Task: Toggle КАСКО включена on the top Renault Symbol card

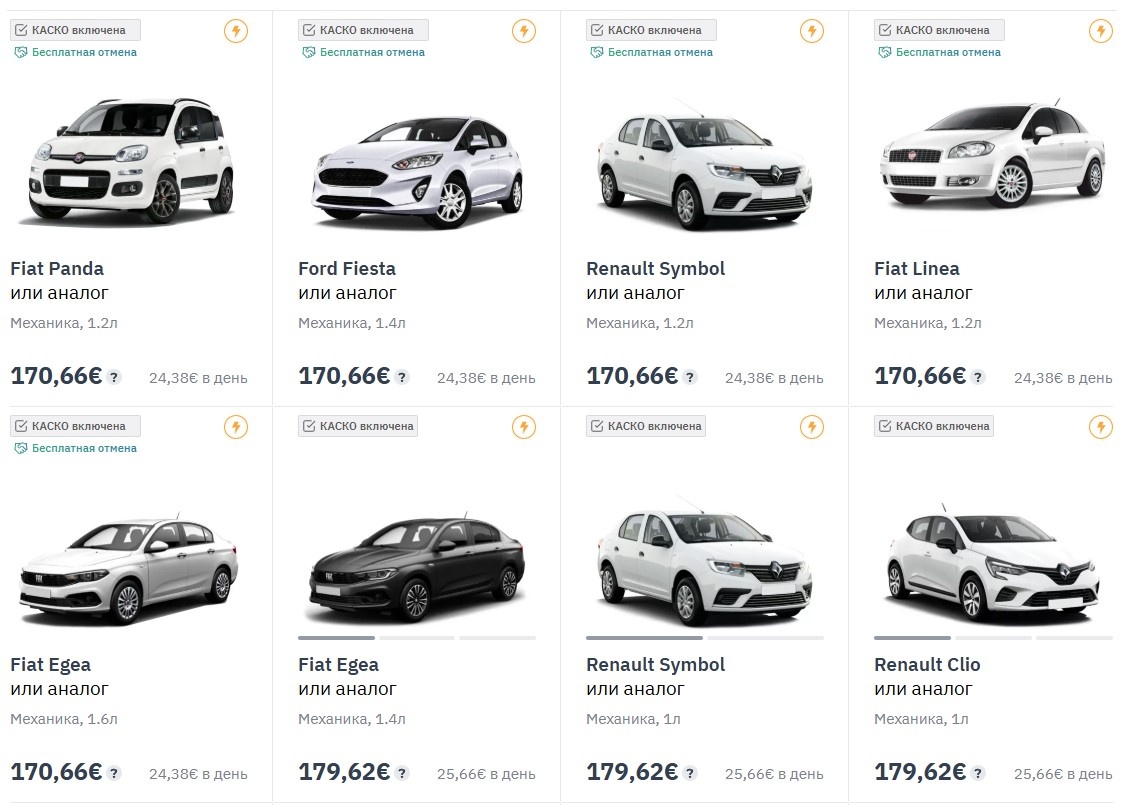Action: coord(596,29)
